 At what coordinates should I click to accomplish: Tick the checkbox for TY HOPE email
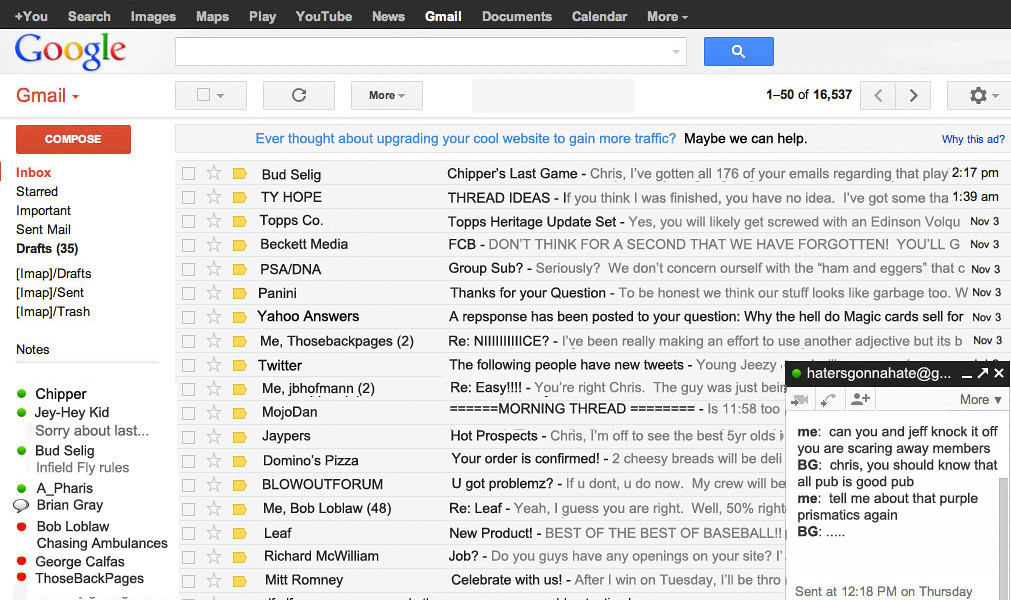tap(188, 197)
